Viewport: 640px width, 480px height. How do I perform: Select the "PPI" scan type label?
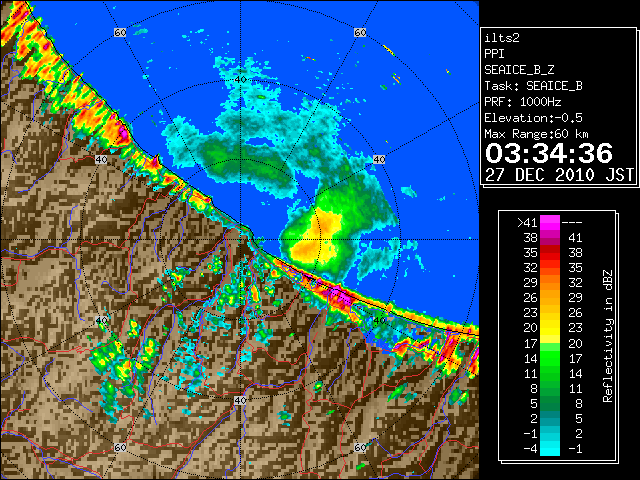494,54
